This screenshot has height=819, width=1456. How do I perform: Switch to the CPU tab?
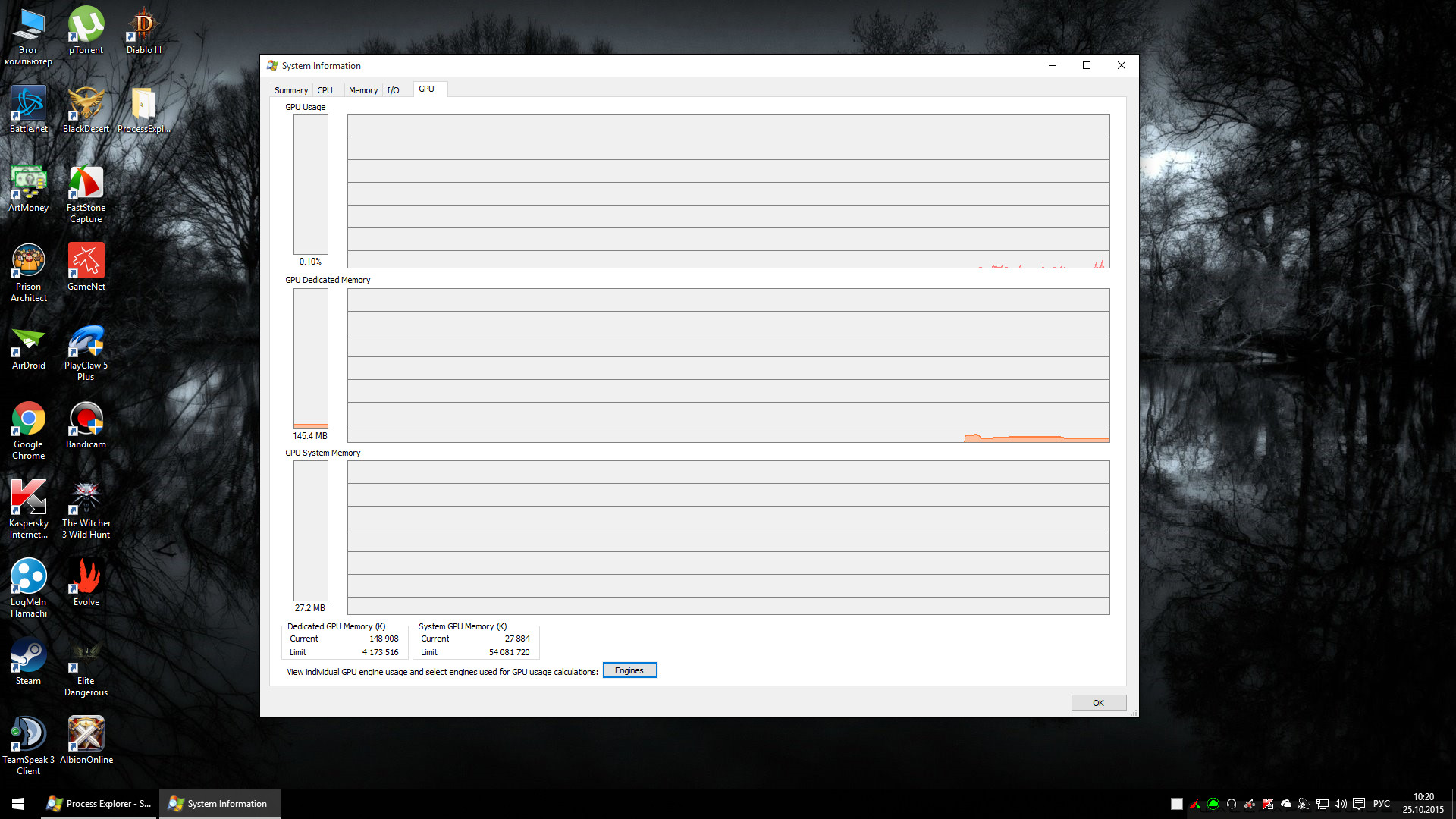point(325,90)
